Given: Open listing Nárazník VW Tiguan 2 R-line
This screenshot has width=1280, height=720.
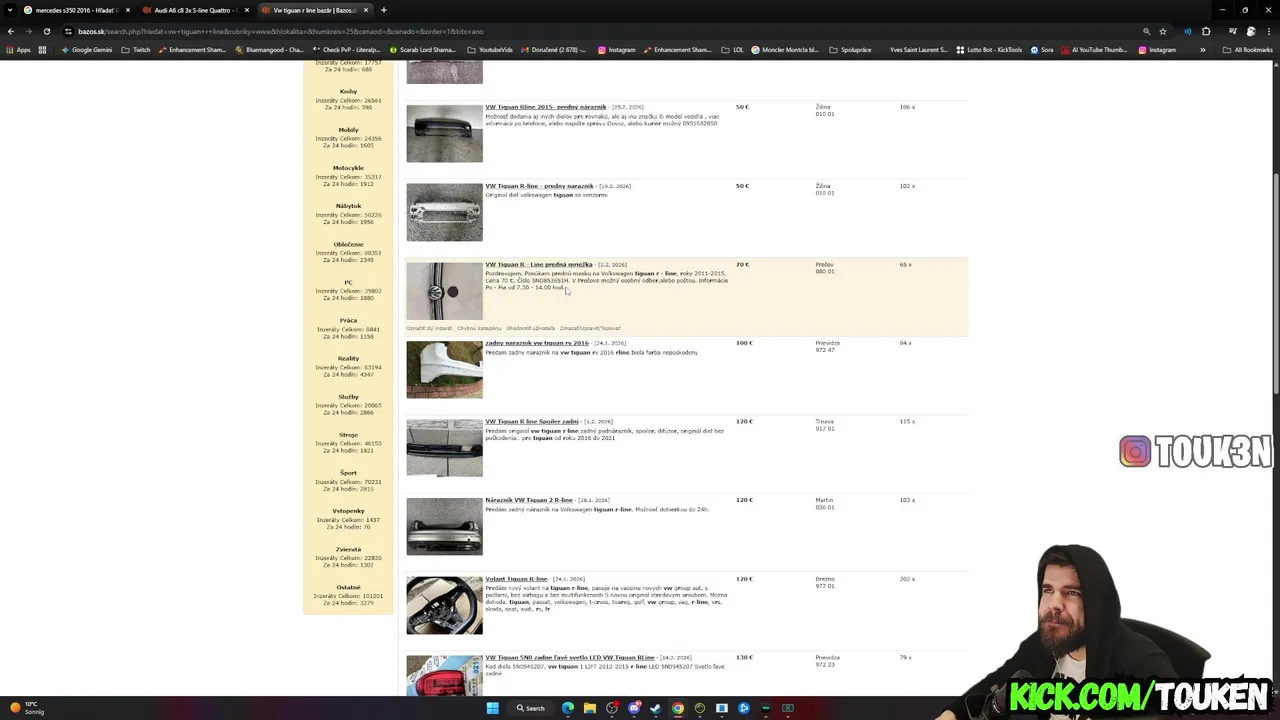Looking at the screenshot, I should point(529,500).
